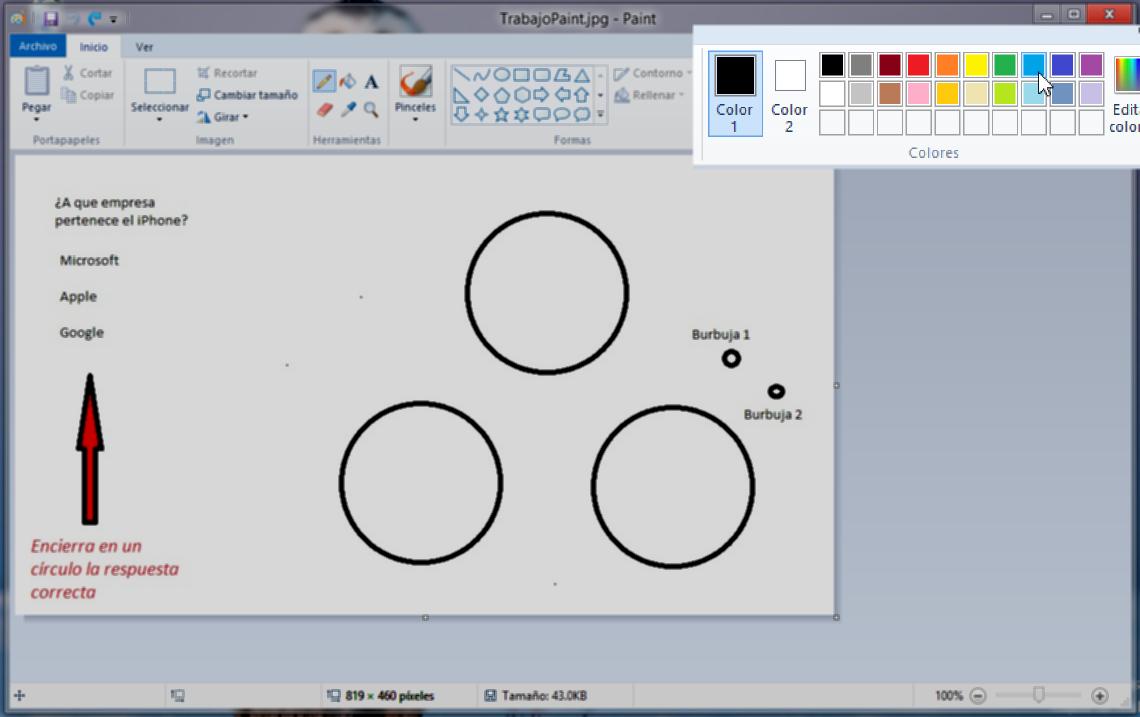Click the zoom slider handle
Screen dimensions: 1140x717
pyautogui.click(x=1039, y=695)
